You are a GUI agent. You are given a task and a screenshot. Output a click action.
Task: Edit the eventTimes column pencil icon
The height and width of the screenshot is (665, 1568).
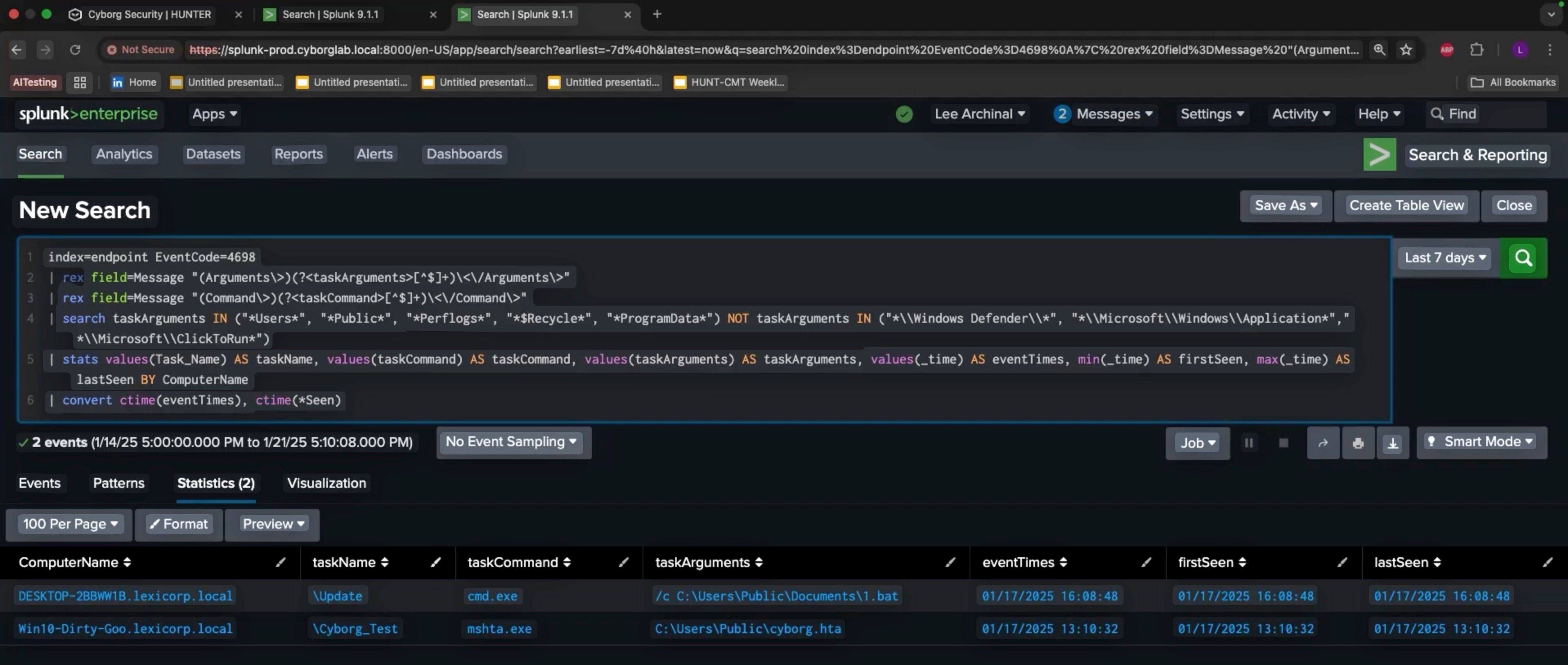1147,562
